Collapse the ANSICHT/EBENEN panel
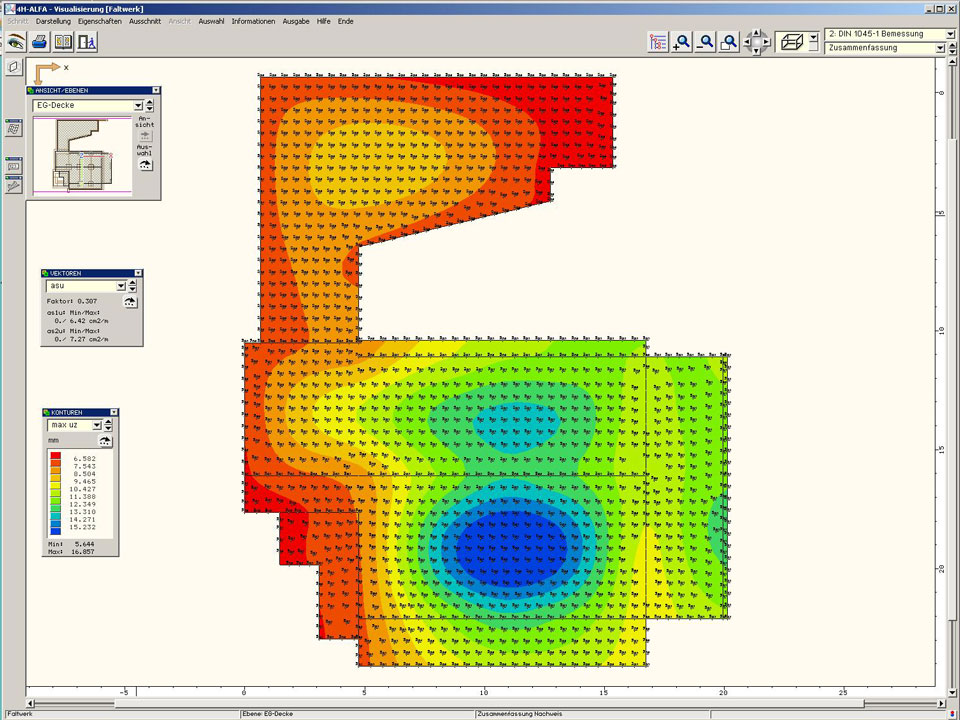Image resolution: width=960 pixels, height=720 pixels. click(155, 90)
